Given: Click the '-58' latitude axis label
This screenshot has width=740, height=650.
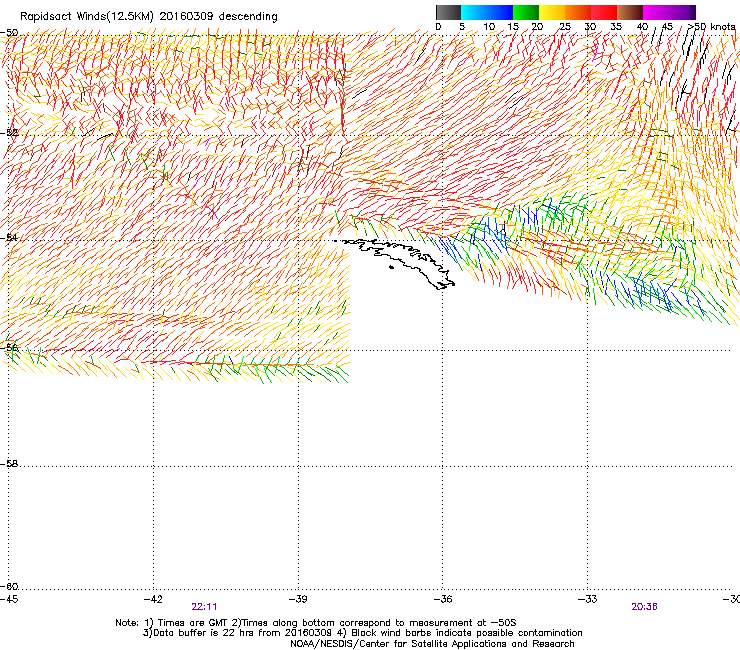Looking at the screenshot, I should (x=9, y=464).
